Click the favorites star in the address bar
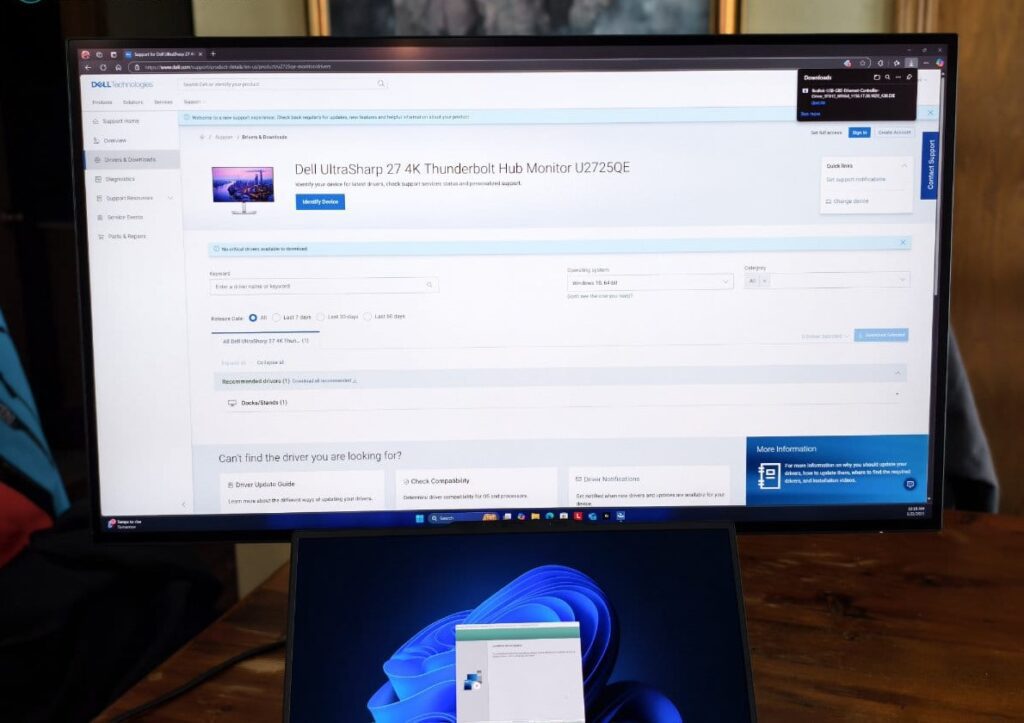The image size is (1024, 723). click(x=863, y=63)
